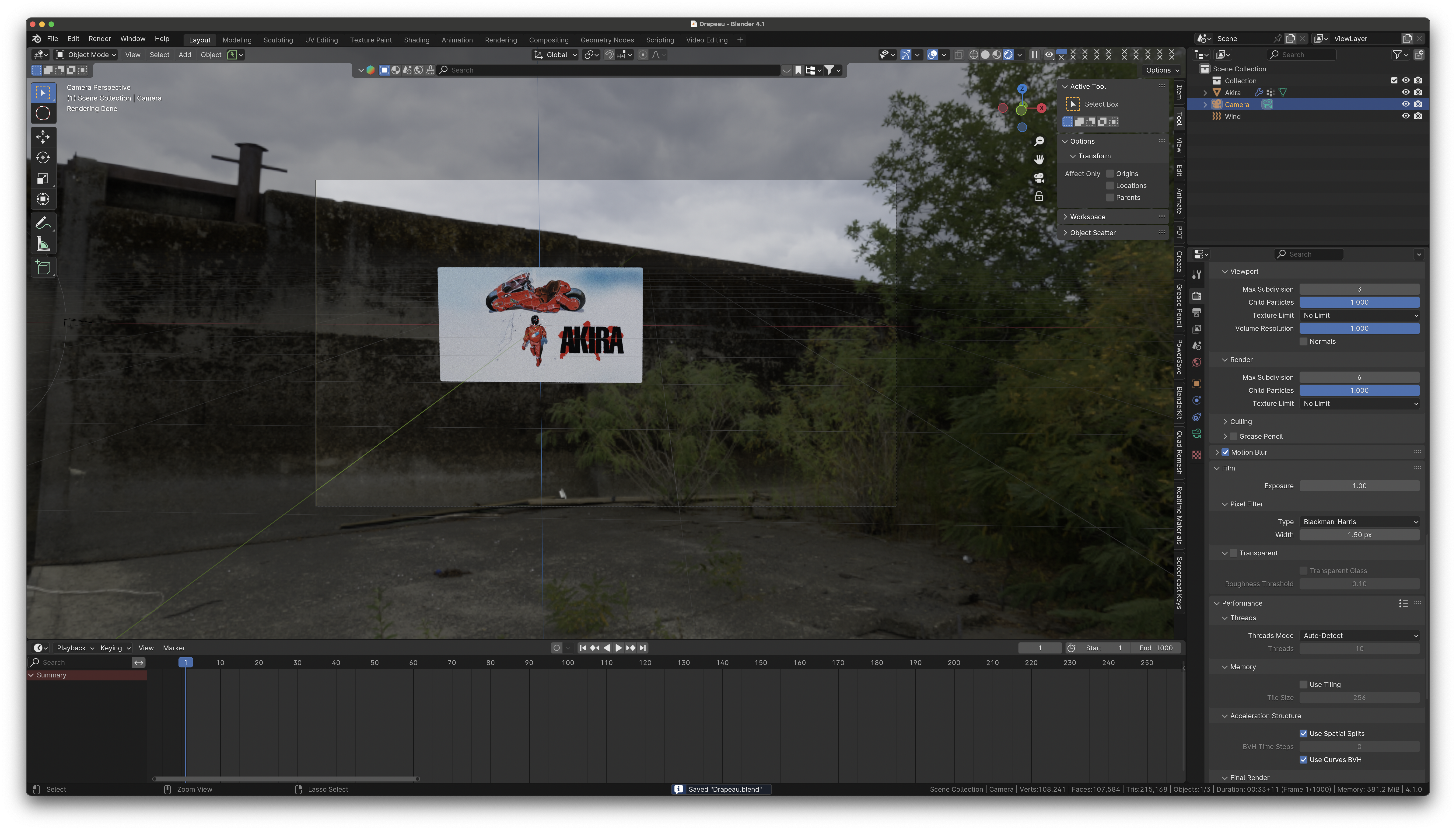Select the Measure tool

coord(43,244)
